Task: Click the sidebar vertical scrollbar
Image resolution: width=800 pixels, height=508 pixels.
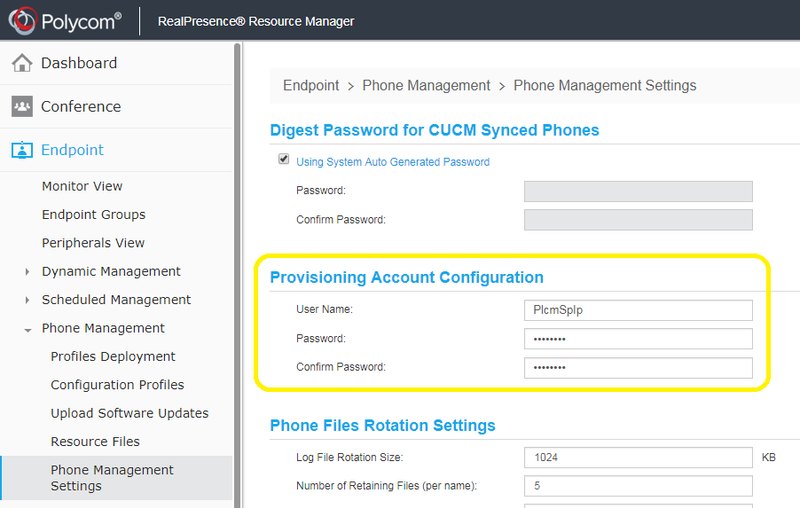Action: pos(237,275)
